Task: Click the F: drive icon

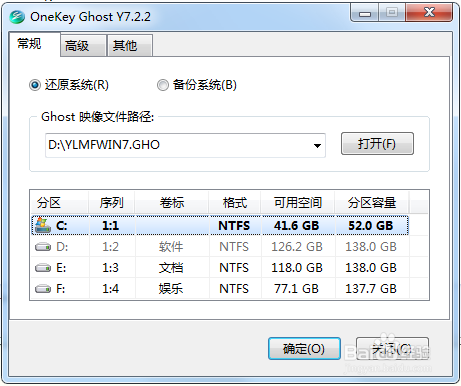Action: 43,289
